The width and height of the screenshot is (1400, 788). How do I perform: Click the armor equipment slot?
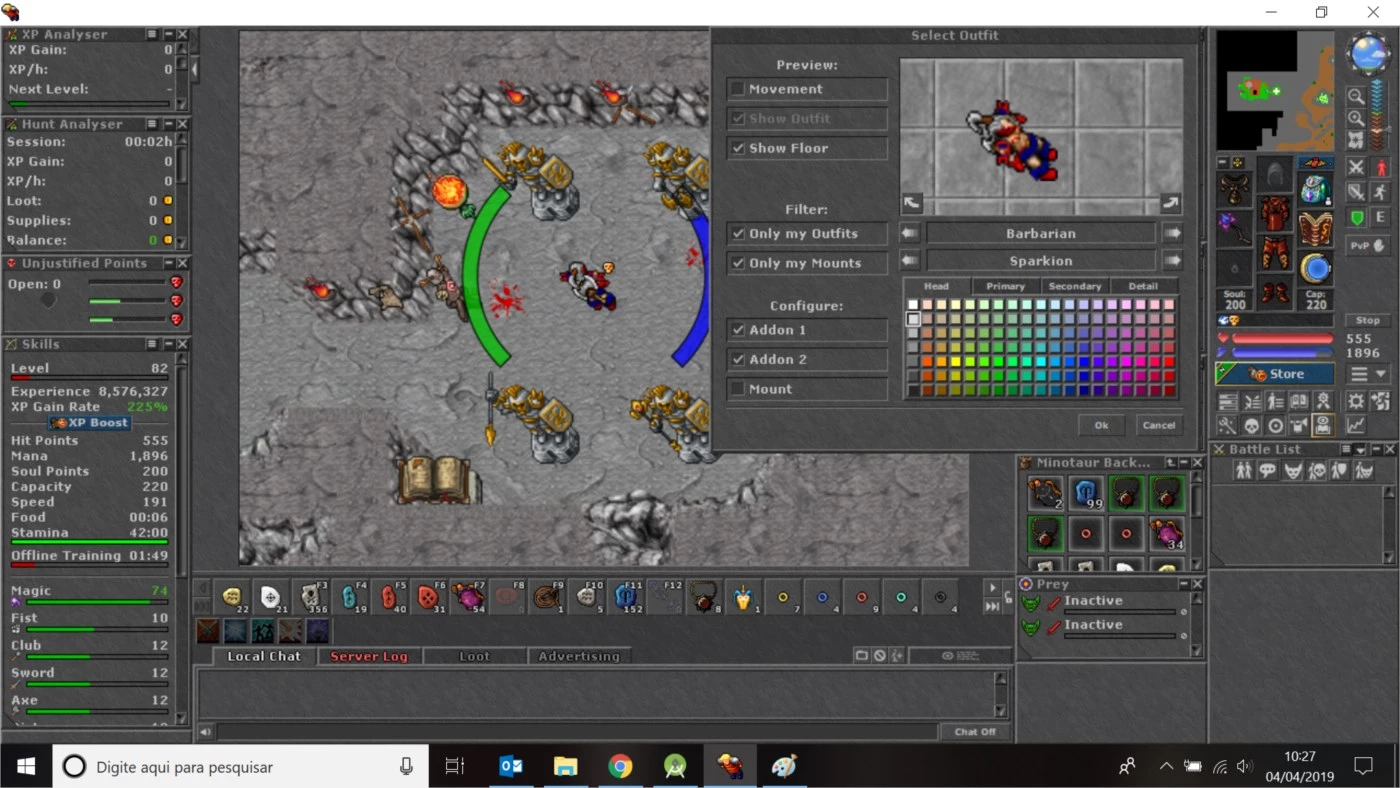[x=1276, y=213]
